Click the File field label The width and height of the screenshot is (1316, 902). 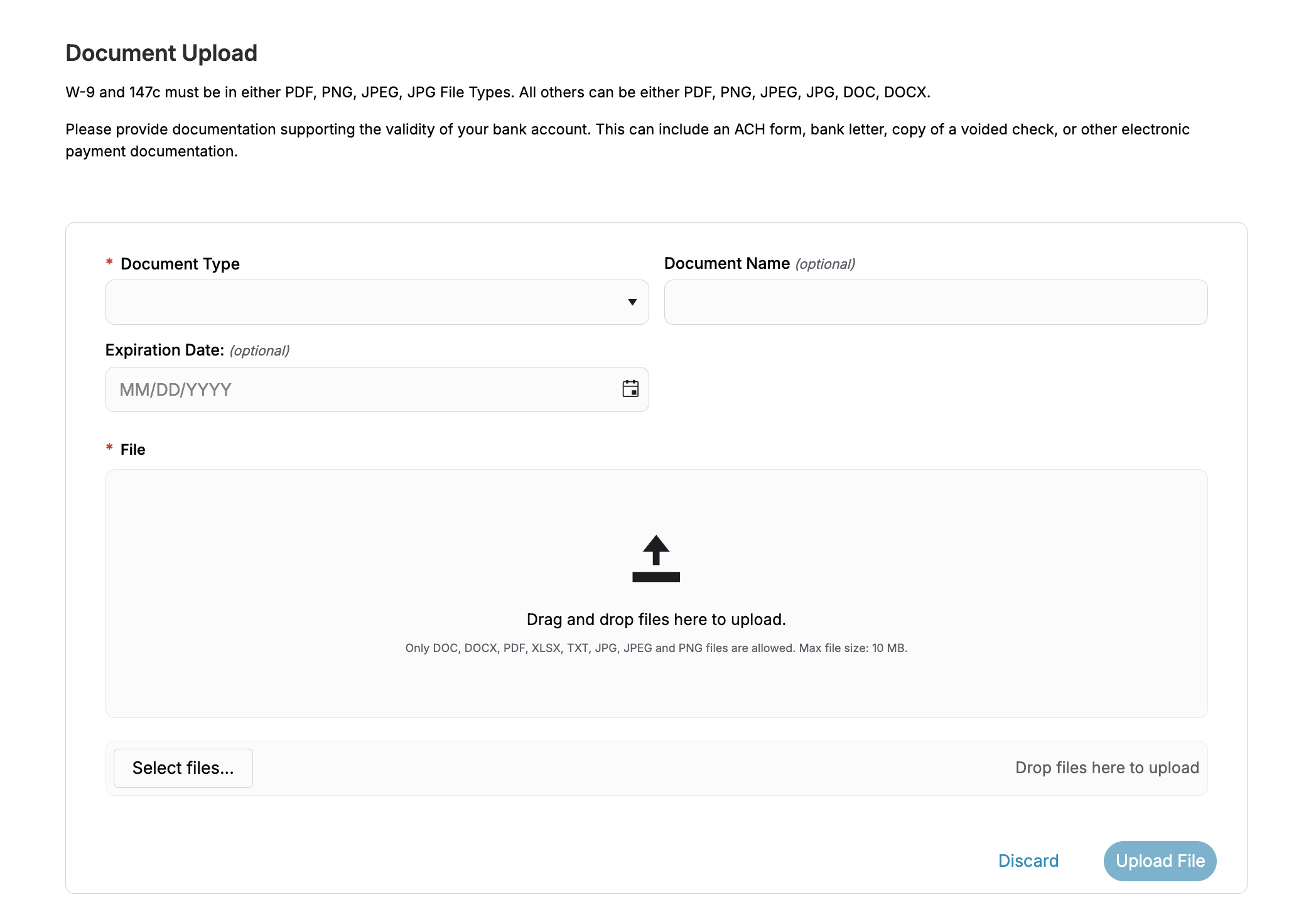pos(132,450)
